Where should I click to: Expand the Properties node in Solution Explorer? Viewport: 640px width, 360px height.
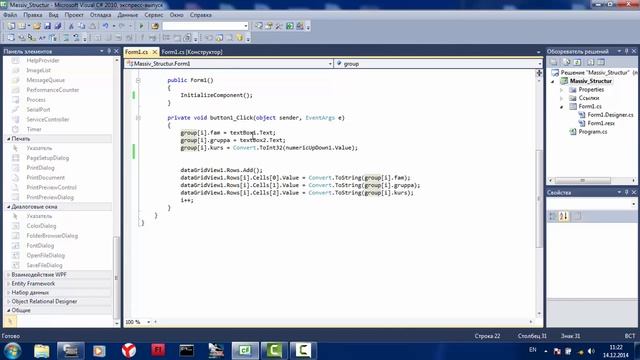pos(562,90)
